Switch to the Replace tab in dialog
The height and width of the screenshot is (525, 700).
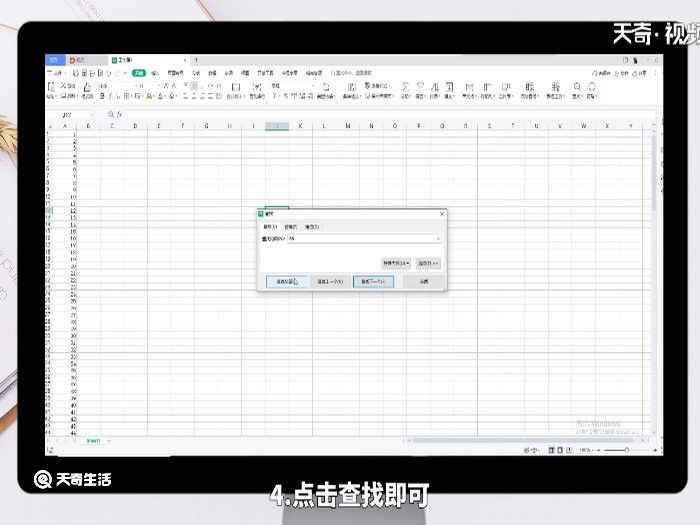coord(291,227)
